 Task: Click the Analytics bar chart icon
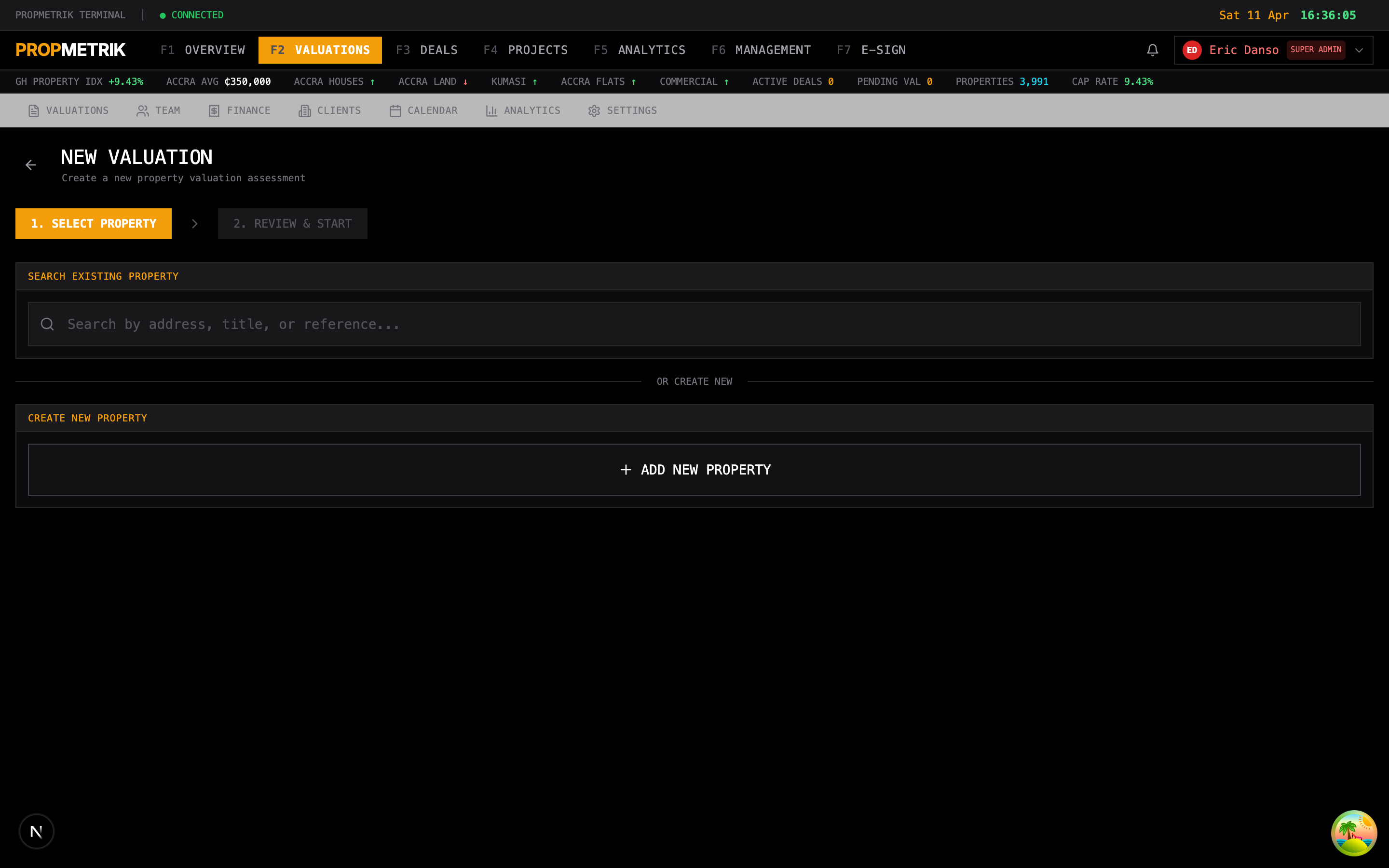tap(491, 111)
